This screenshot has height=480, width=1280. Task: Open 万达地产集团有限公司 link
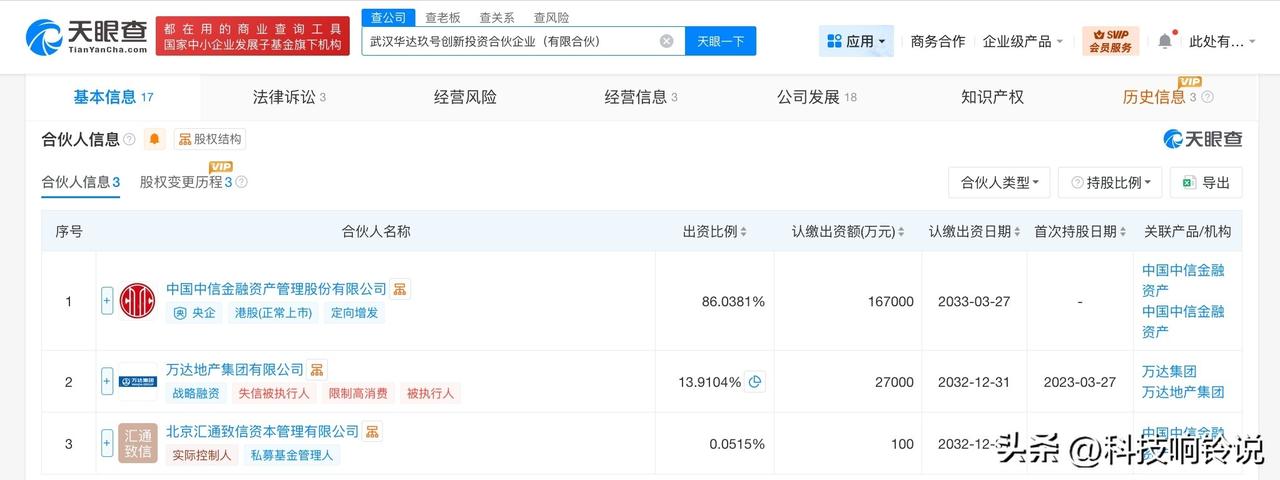coord(235,370)
